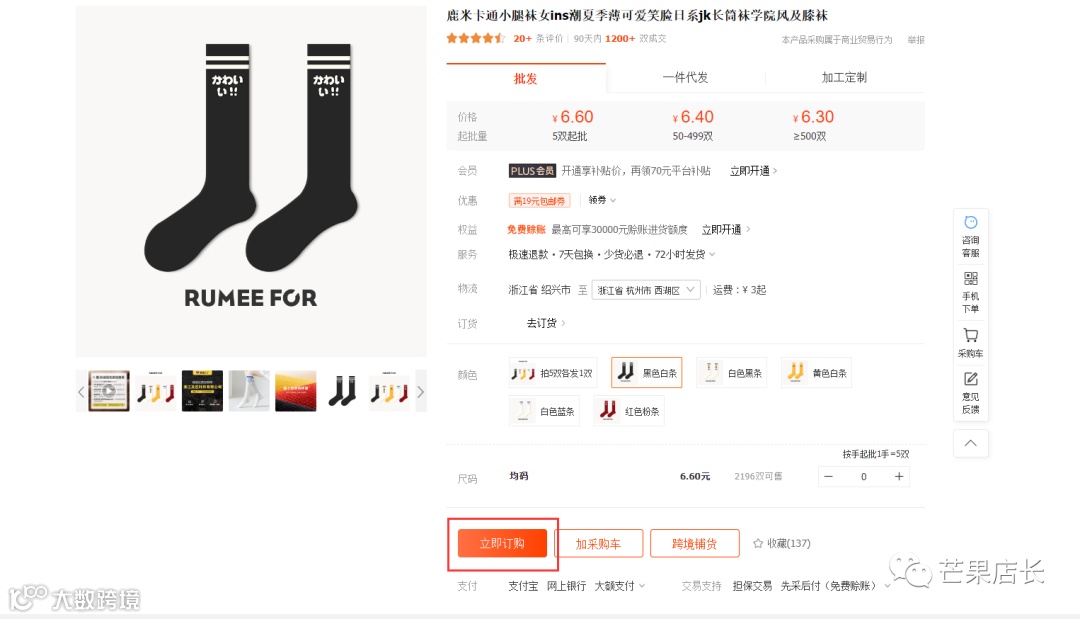Switch to the 加工定制 tab
1080x619 pixels.
tap(844, 78)
